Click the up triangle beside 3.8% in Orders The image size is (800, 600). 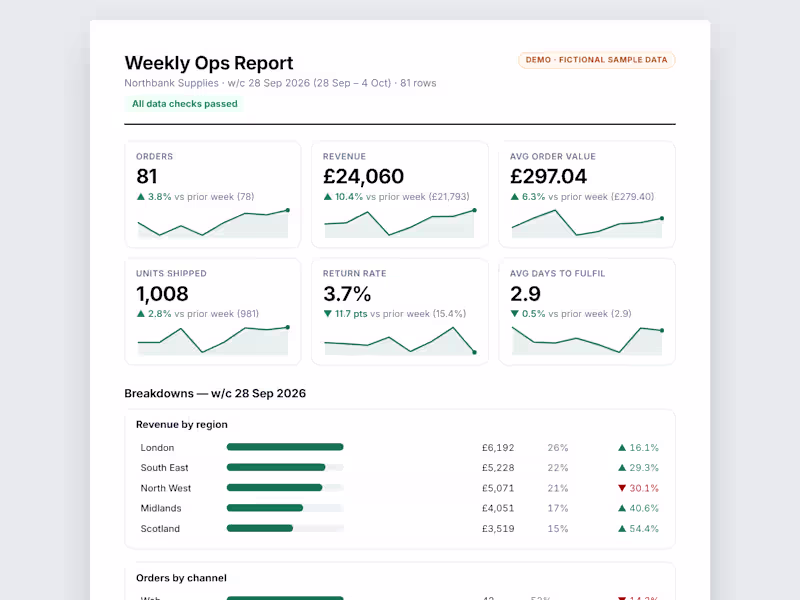click(x=141, y=196)
